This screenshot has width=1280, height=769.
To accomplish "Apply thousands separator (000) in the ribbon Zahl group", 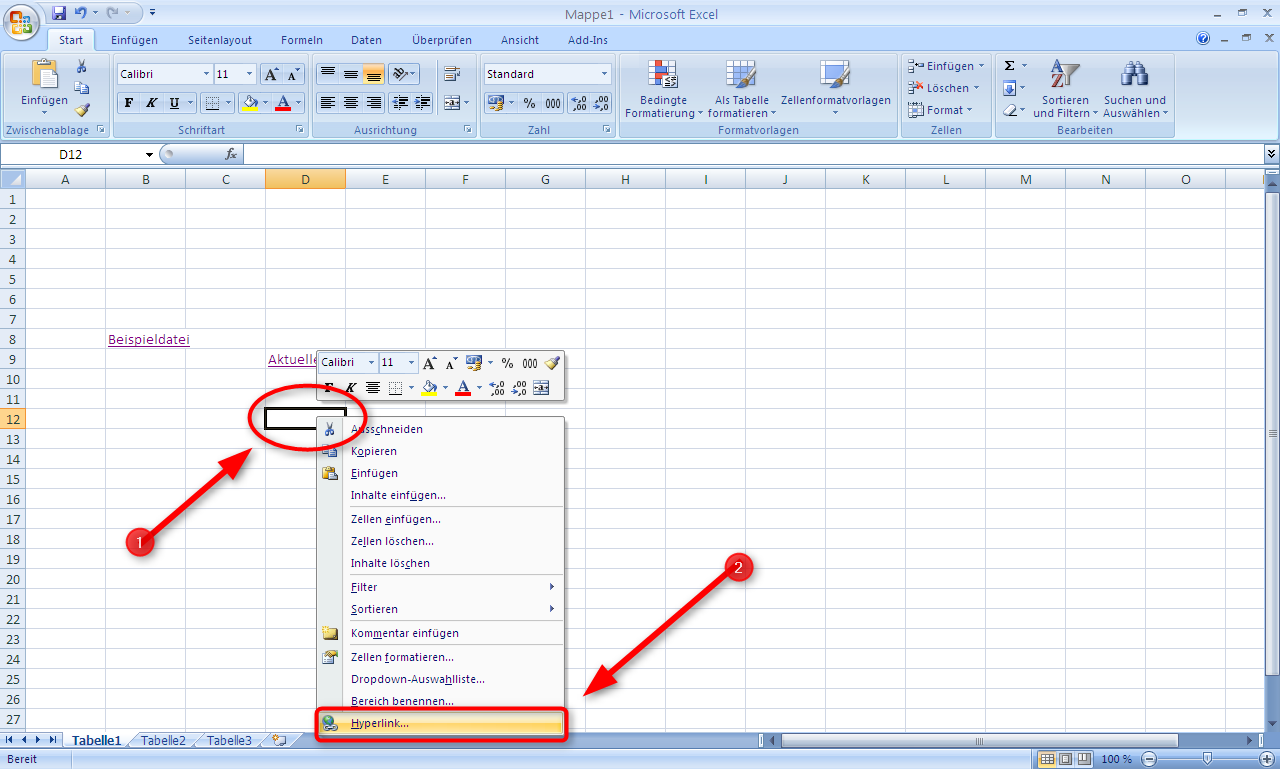I will (553, 103).
